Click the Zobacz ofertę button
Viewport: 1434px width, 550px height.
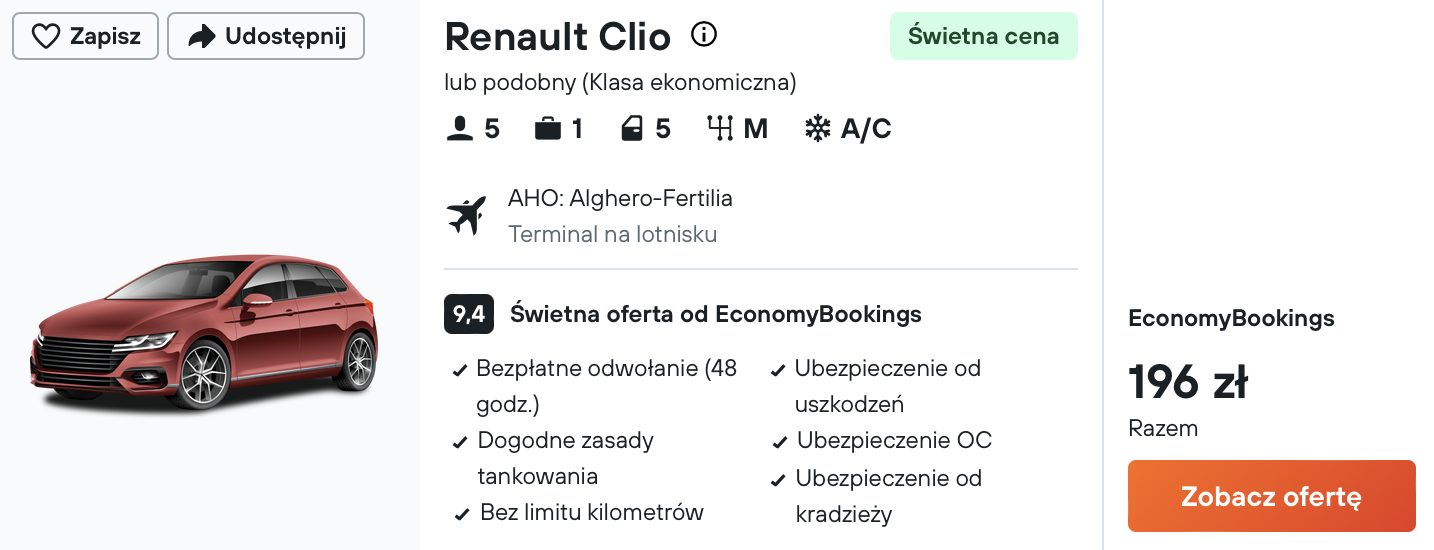1272,496
